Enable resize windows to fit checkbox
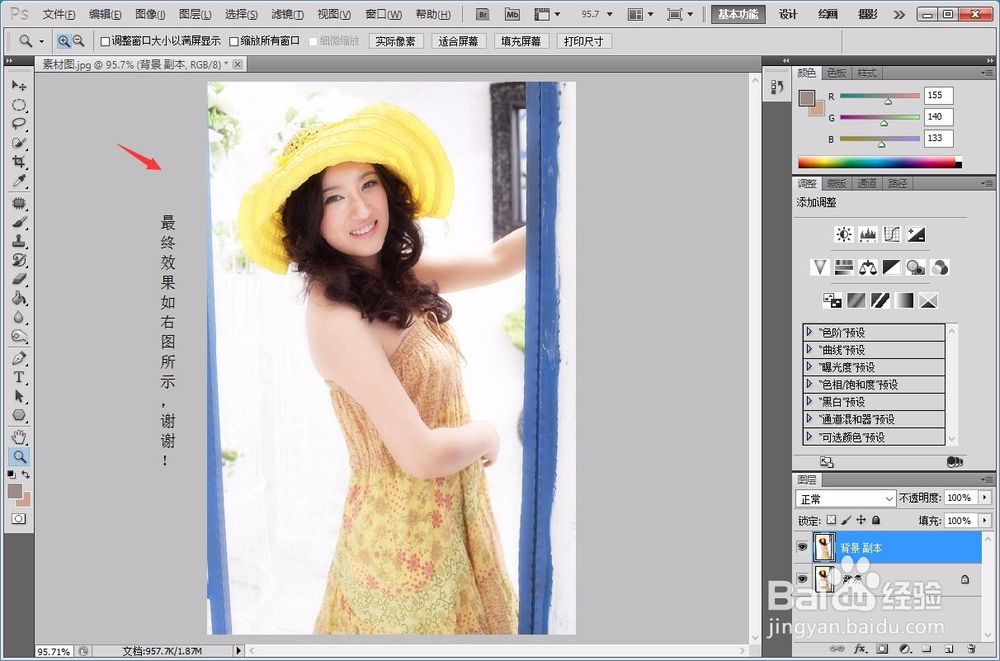1000x661 pixels. click(106, 41)
